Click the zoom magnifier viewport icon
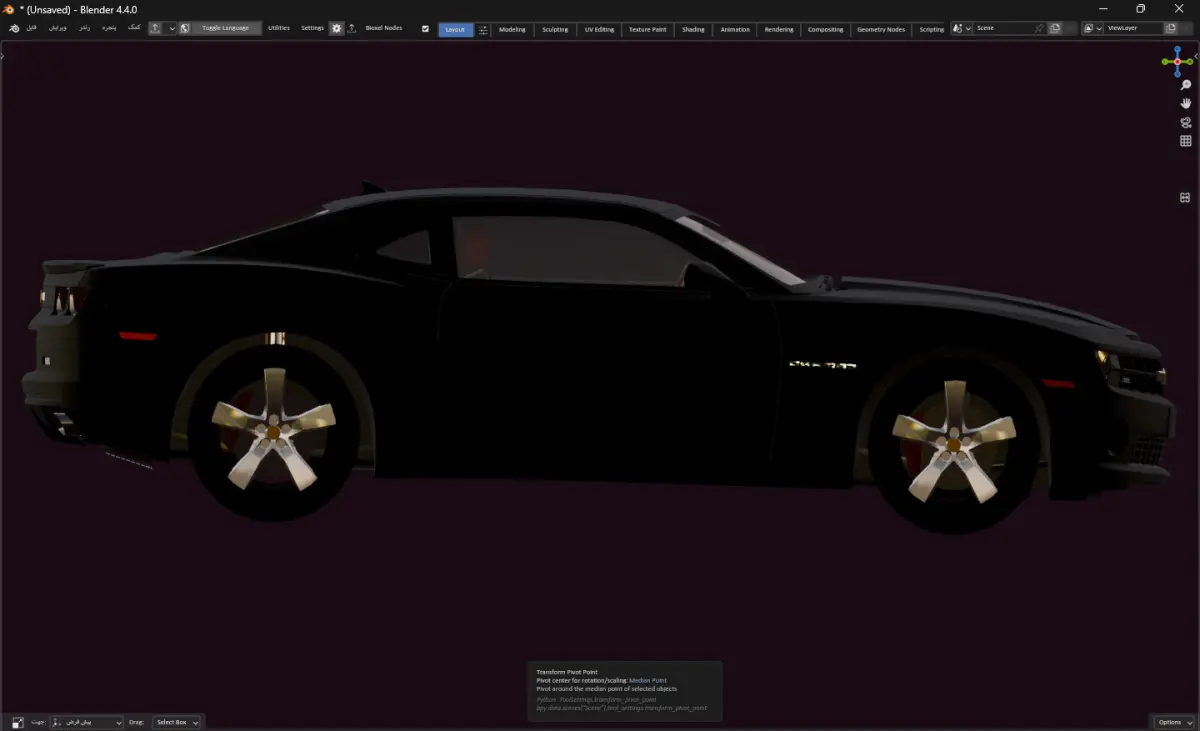The image size is (1200, 731). (x=1186, y=85)
